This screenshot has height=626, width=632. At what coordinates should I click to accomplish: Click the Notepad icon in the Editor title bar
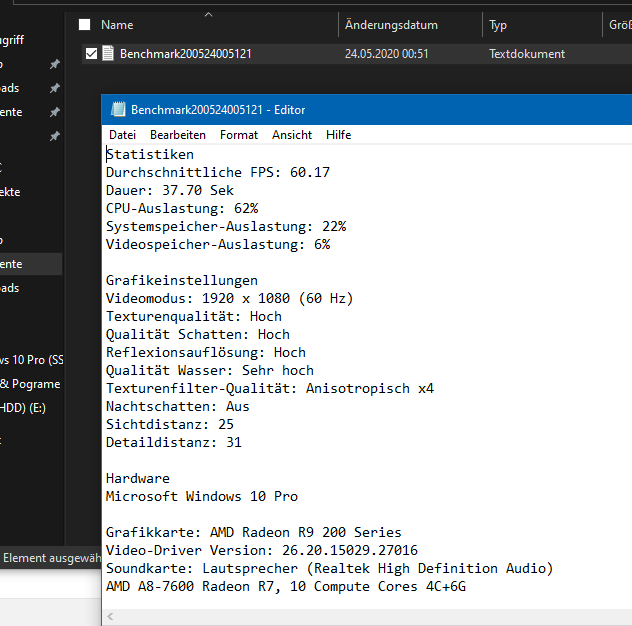tap(118, 109)
